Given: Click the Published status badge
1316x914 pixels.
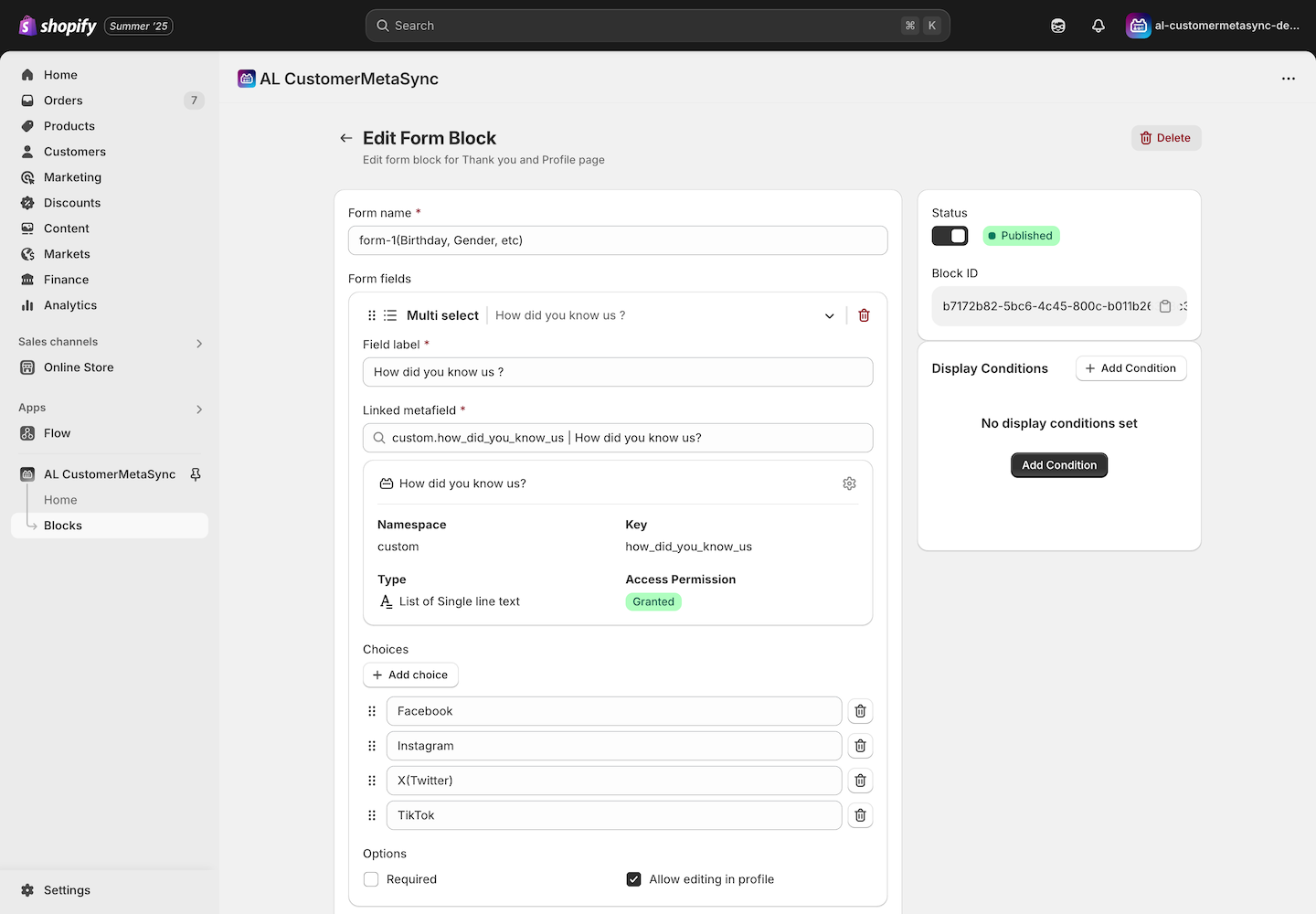Looking at the screenshot, I should point(1021,236).
